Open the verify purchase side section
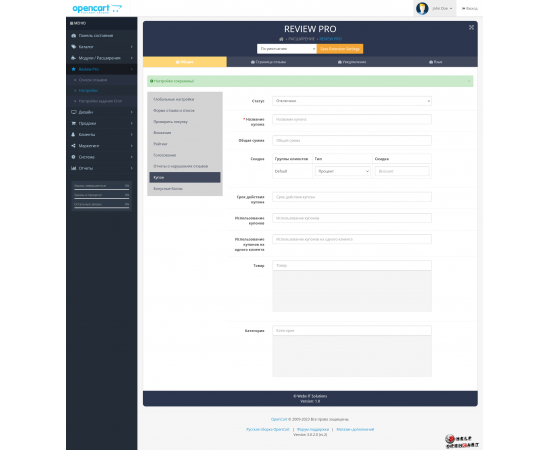 coord(185,122)
